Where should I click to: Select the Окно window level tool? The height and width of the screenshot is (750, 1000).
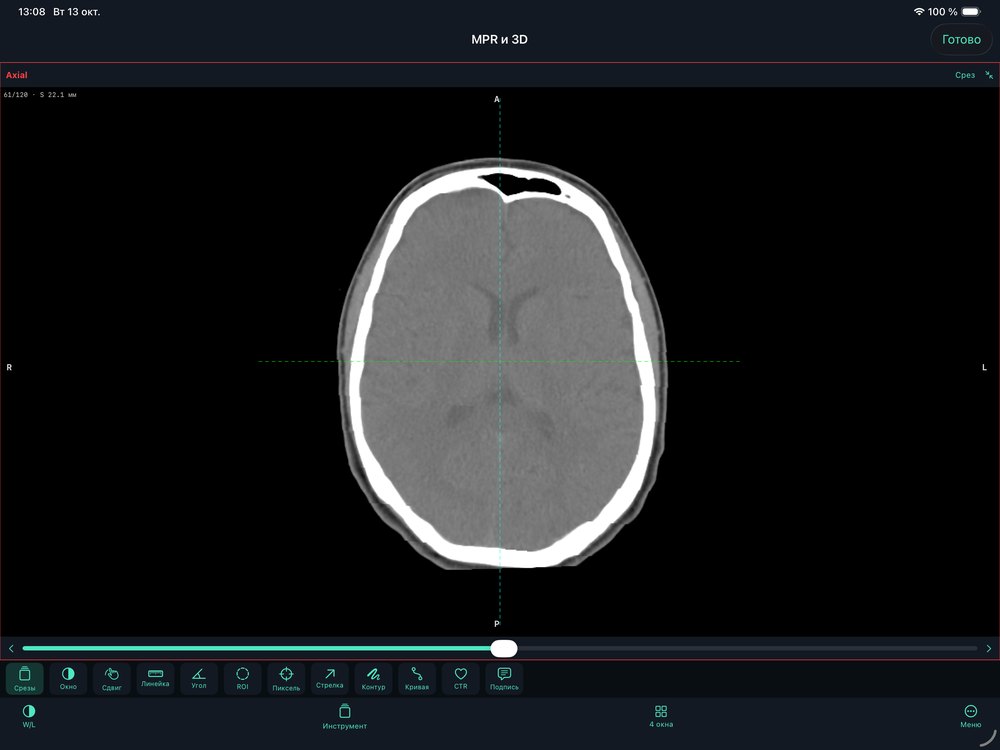pos(68,679)
